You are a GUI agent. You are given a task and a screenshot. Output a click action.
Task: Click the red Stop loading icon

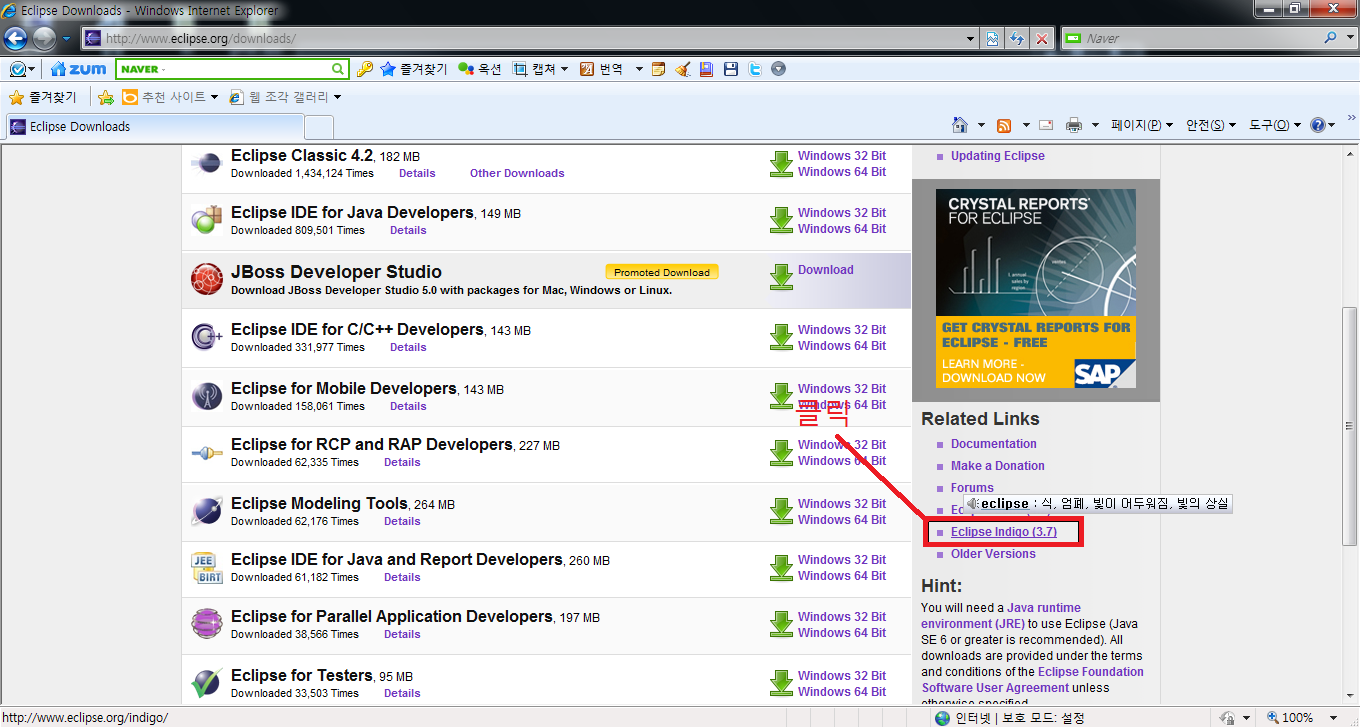click(x=1041, y=39)
